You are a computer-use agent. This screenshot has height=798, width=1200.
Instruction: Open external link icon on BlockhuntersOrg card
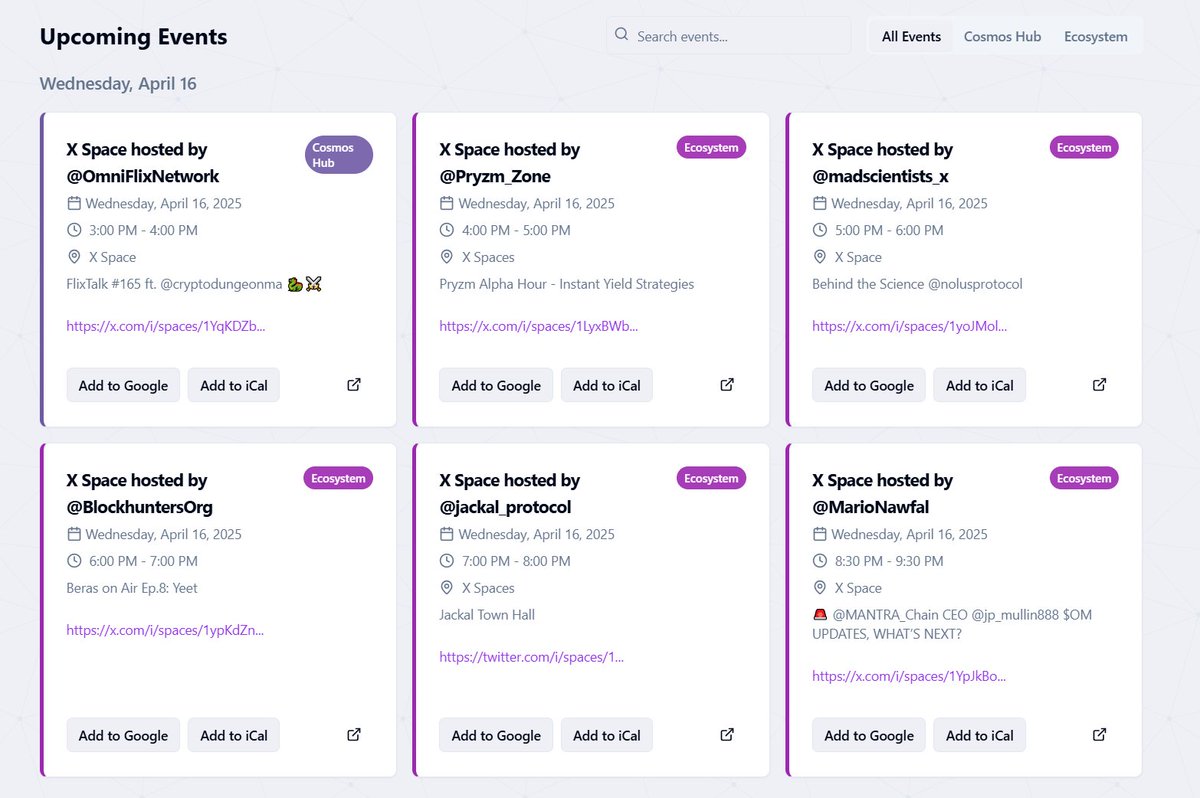[354, 734]
